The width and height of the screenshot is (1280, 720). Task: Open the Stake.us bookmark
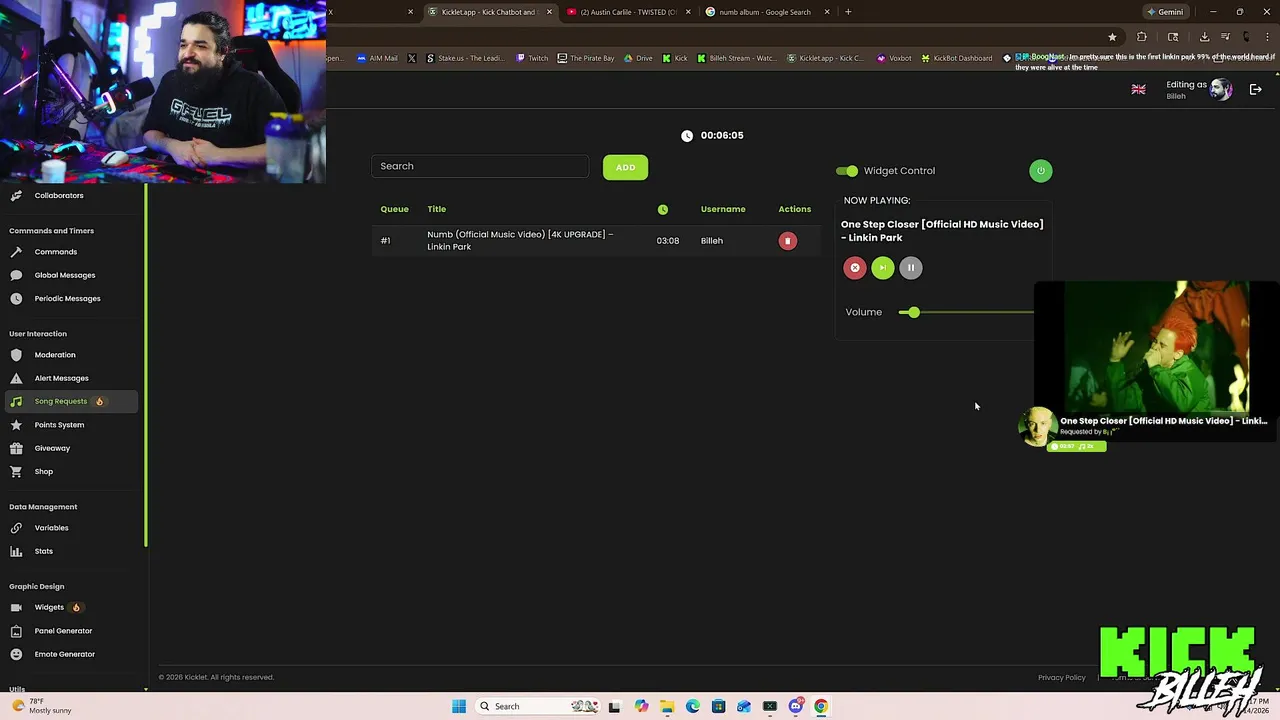pos(465,58)
